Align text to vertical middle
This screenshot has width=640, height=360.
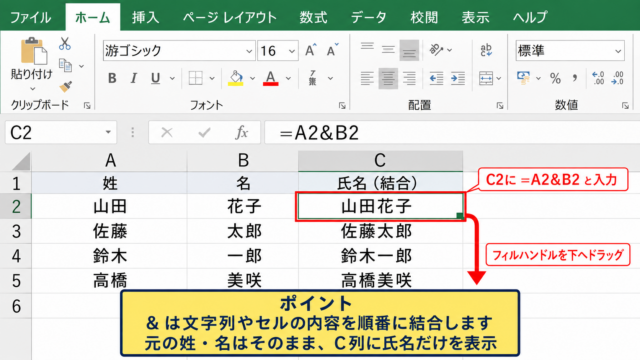[388, 50]
